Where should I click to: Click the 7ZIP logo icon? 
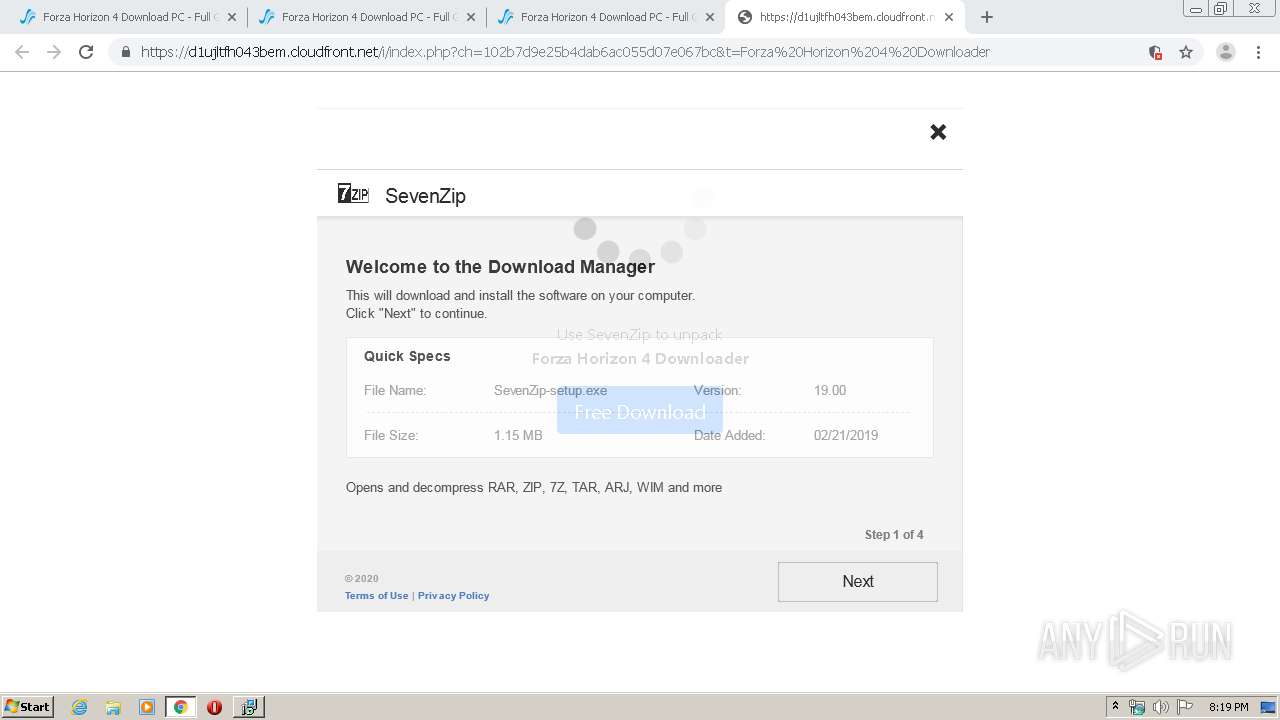tap(353, 194)
